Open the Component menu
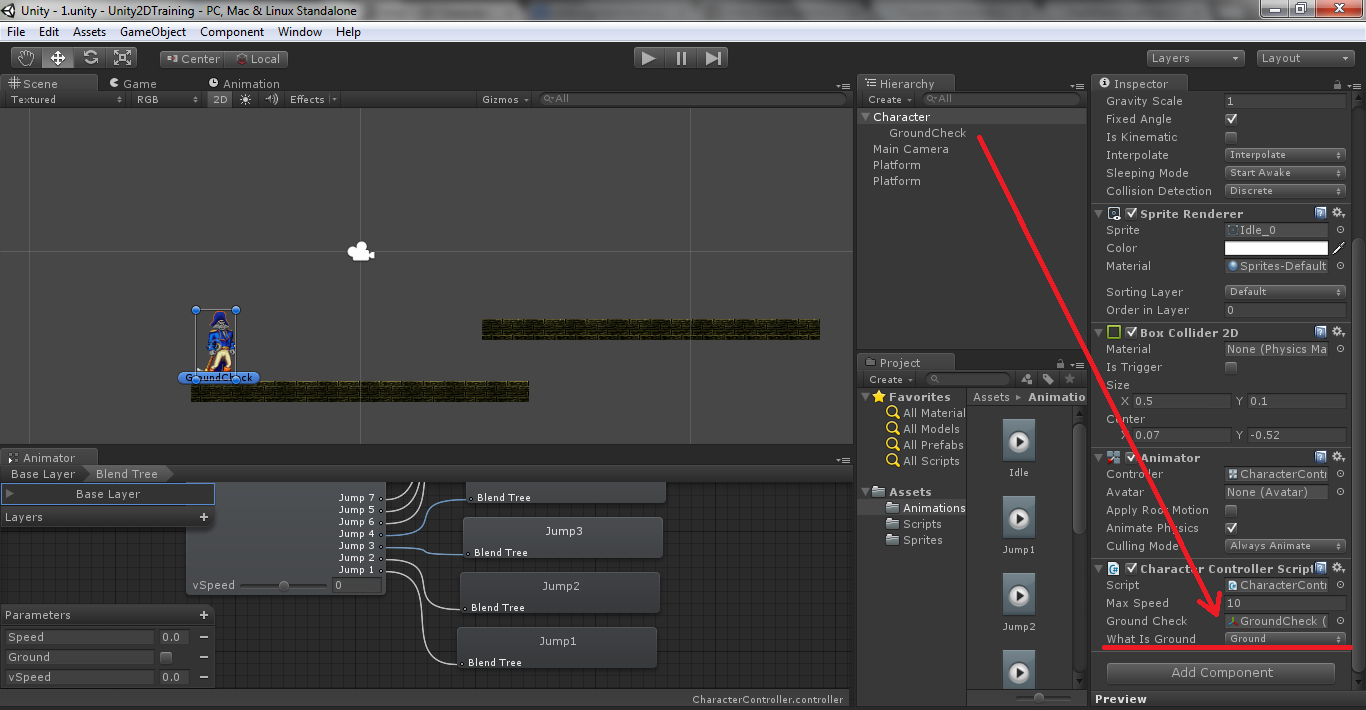The height and width of the screenshot is (710, 1366). pos(232,32)
